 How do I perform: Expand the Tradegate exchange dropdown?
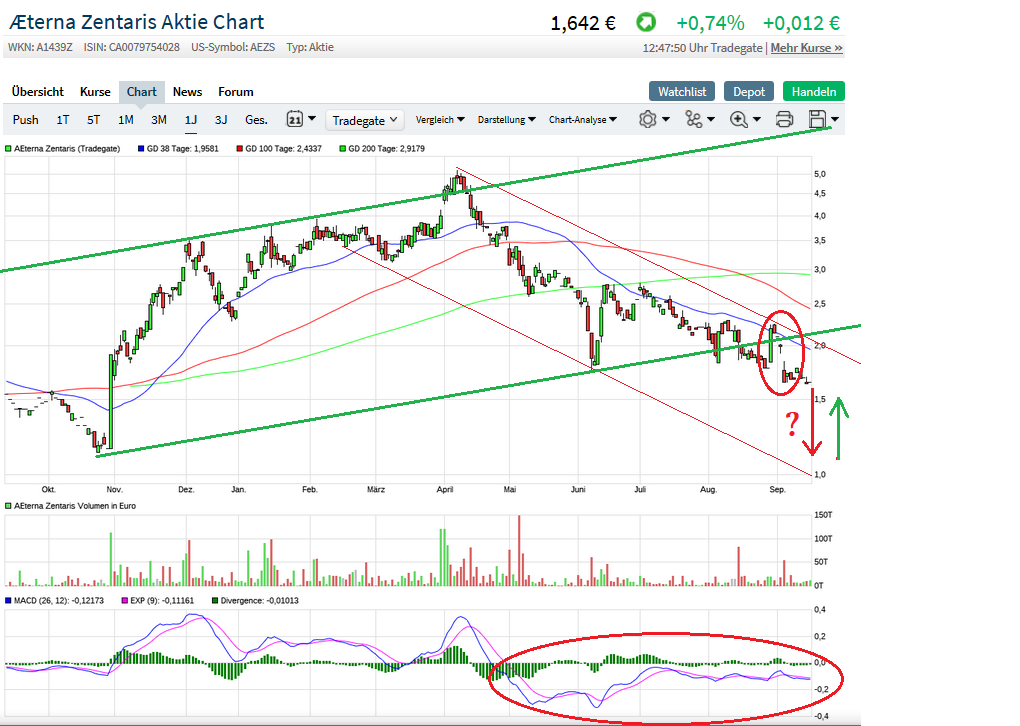(364, 120)
